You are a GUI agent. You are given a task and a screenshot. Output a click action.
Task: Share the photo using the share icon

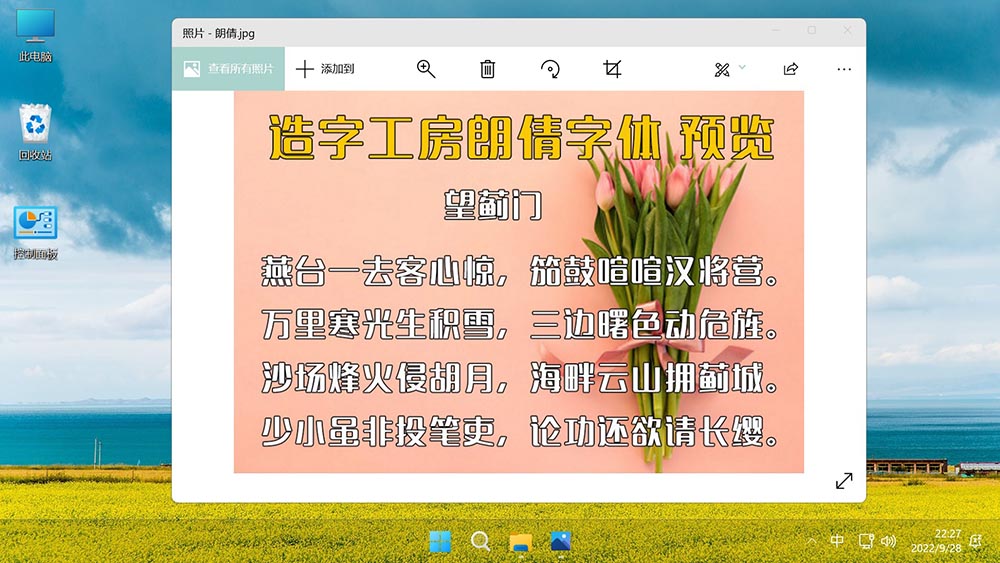(x=790, y=69)
